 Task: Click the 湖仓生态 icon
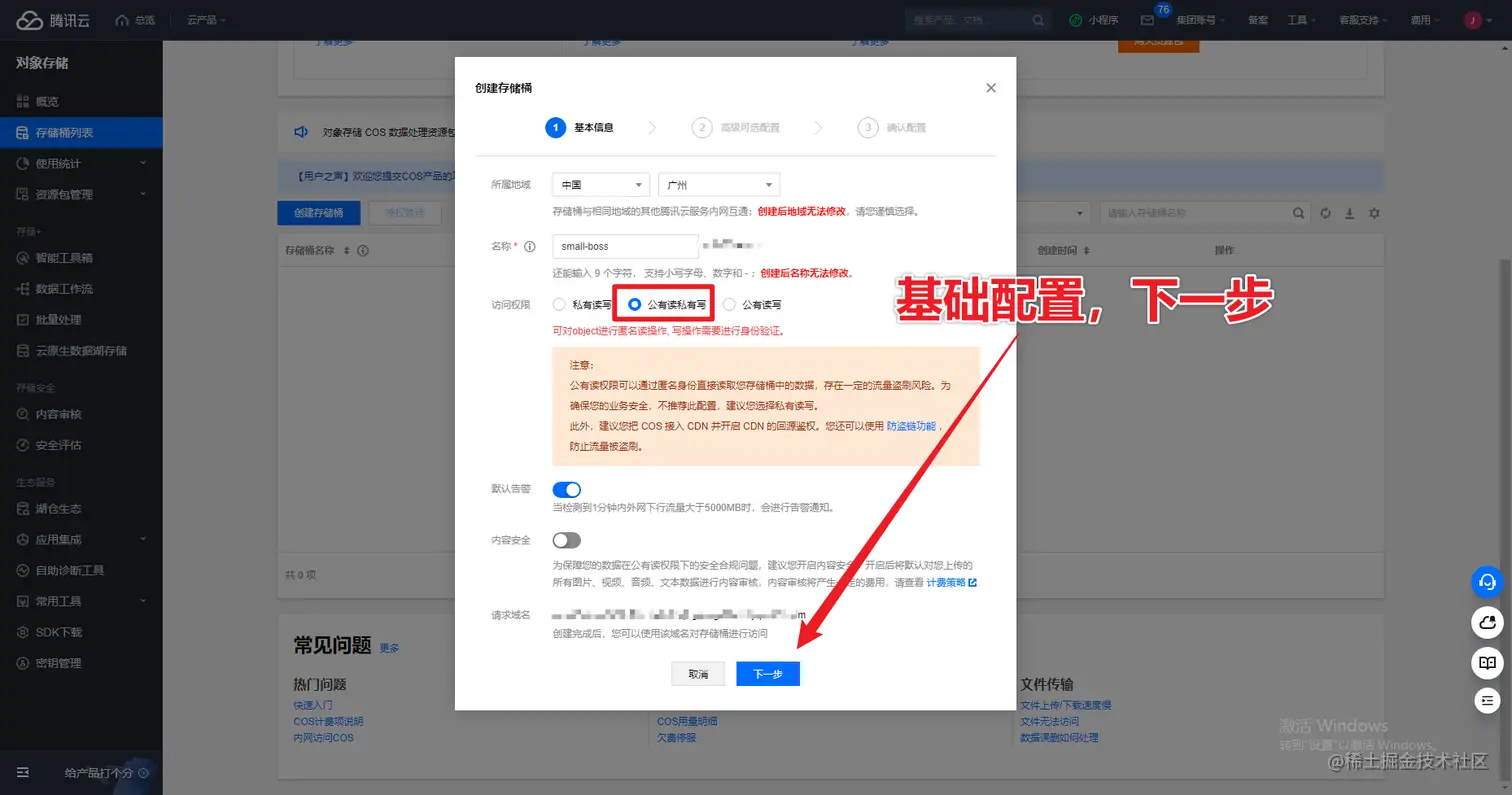(x=23, y=508)
